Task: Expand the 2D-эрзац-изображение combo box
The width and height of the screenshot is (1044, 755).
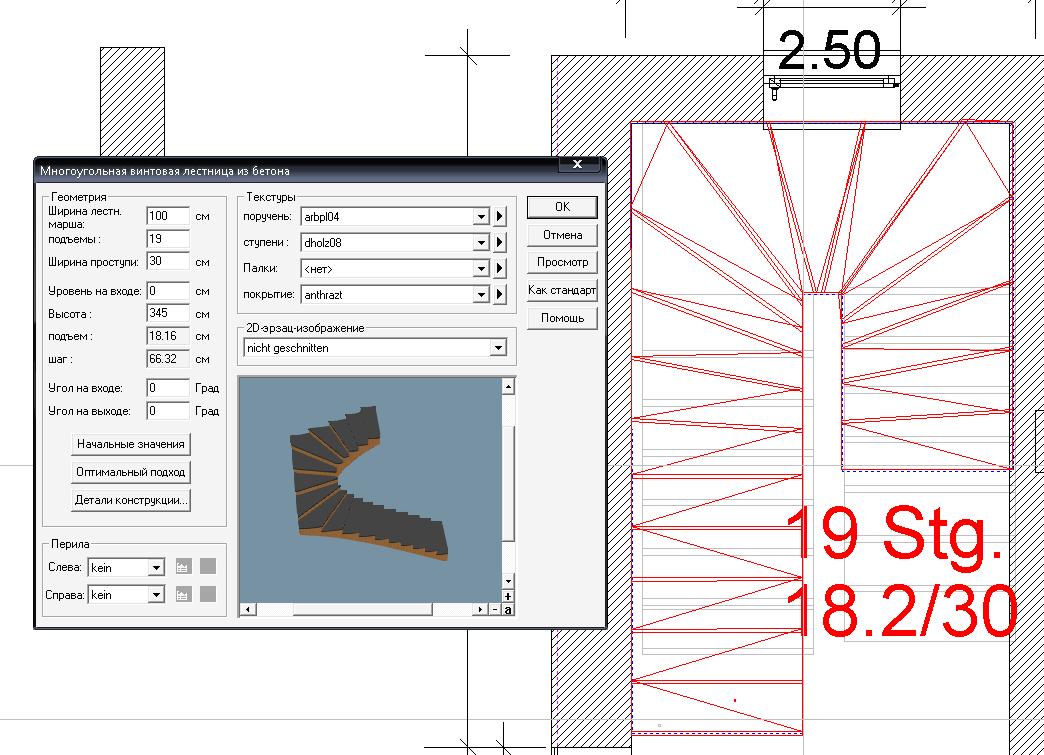Action: (498, 348)
